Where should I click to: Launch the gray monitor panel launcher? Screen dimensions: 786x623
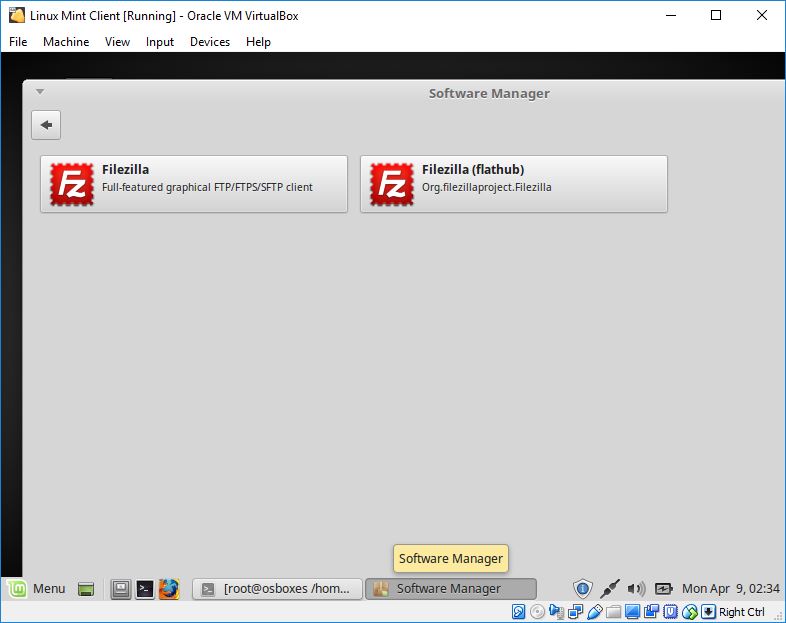(x=121, y=589)
